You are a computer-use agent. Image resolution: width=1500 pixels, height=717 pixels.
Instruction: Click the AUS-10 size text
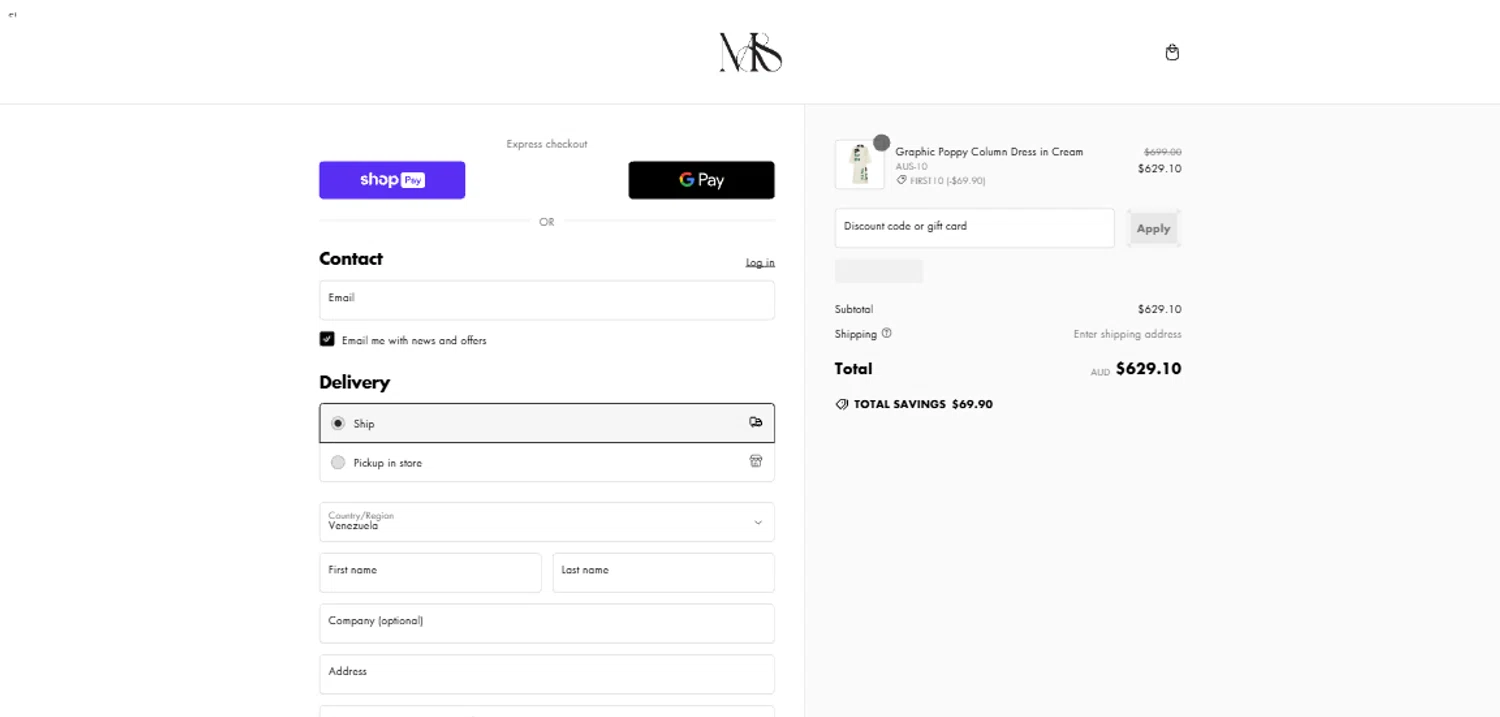911,167
